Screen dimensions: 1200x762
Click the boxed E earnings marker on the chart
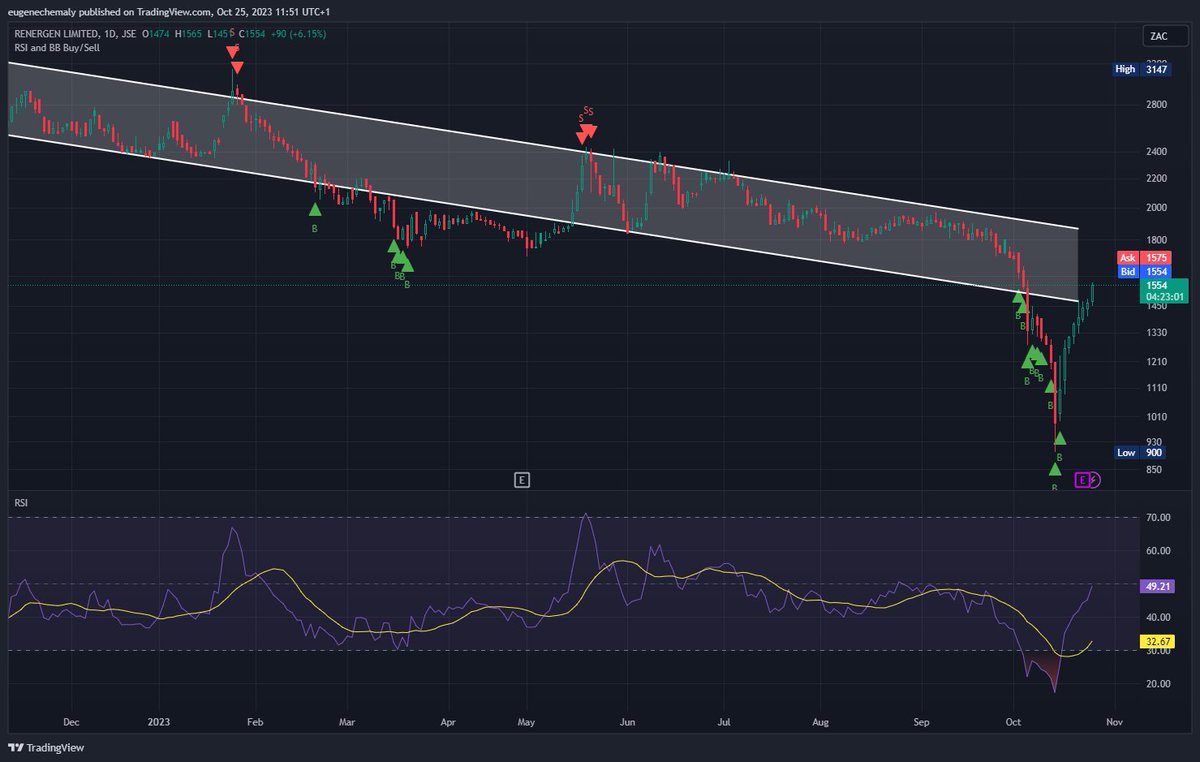pos(521,480)
